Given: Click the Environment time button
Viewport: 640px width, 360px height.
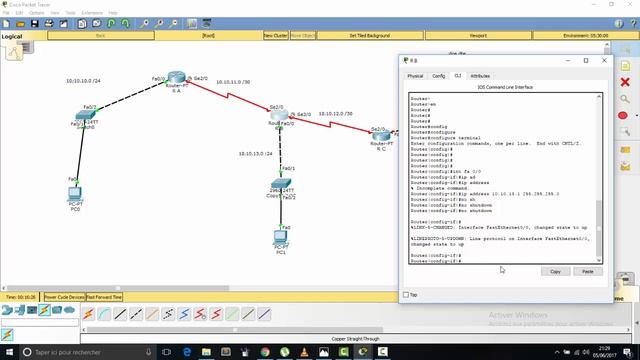Looking at the screenshot, I should click(586, 36).
